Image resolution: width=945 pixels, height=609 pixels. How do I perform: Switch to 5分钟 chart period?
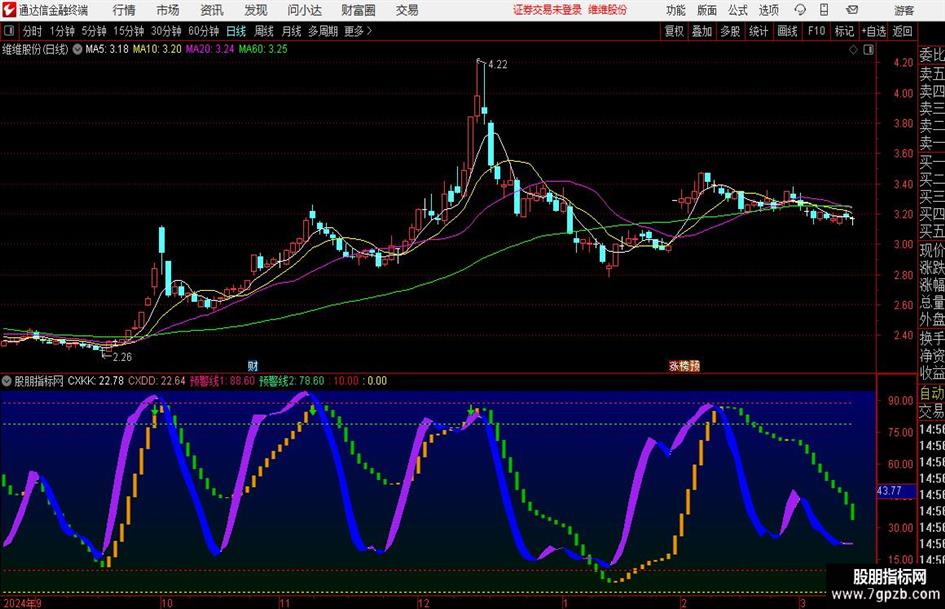point(93,31)
